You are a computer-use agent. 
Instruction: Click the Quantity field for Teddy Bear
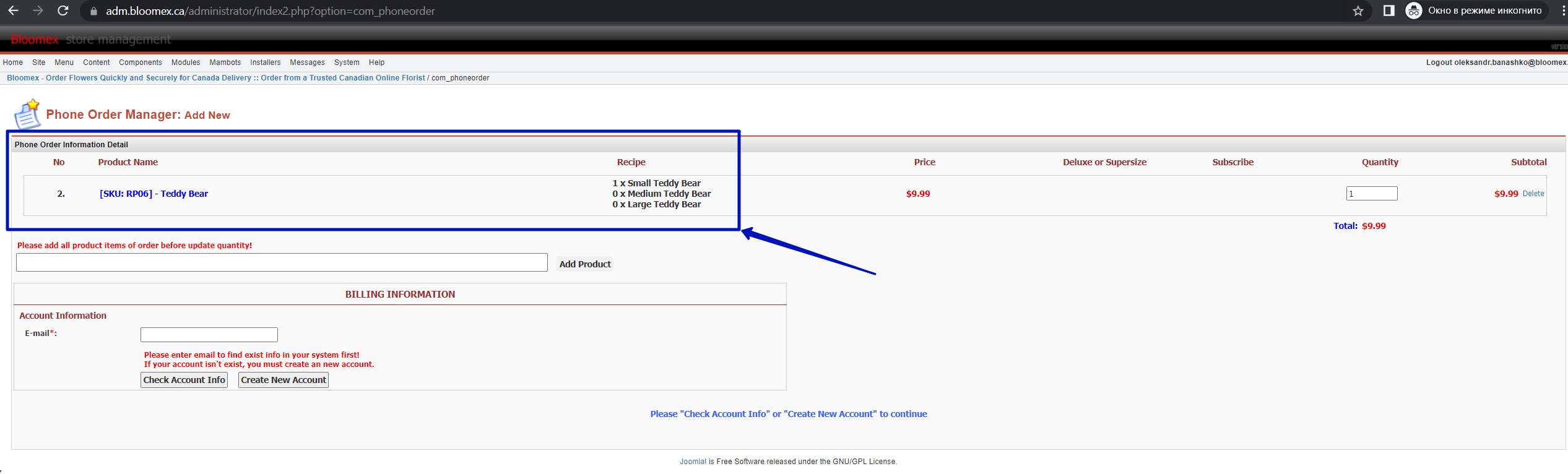point(1372,194)
